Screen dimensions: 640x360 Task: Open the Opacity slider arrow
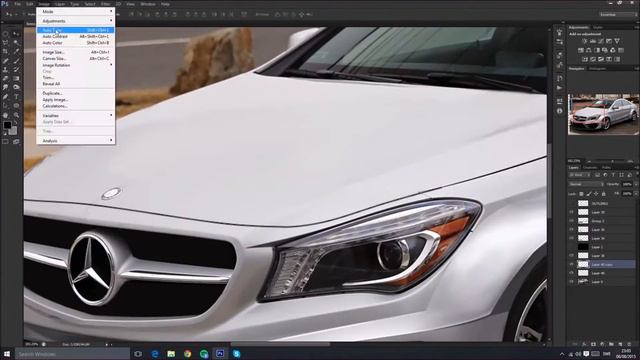click(636, 184)
